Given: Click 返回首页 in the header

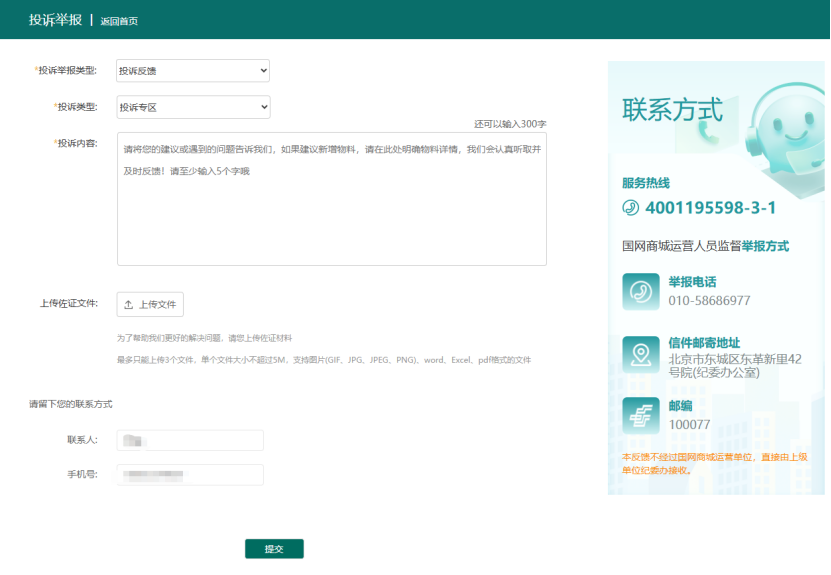Looking at the screenshot, I should coord(119,20).
